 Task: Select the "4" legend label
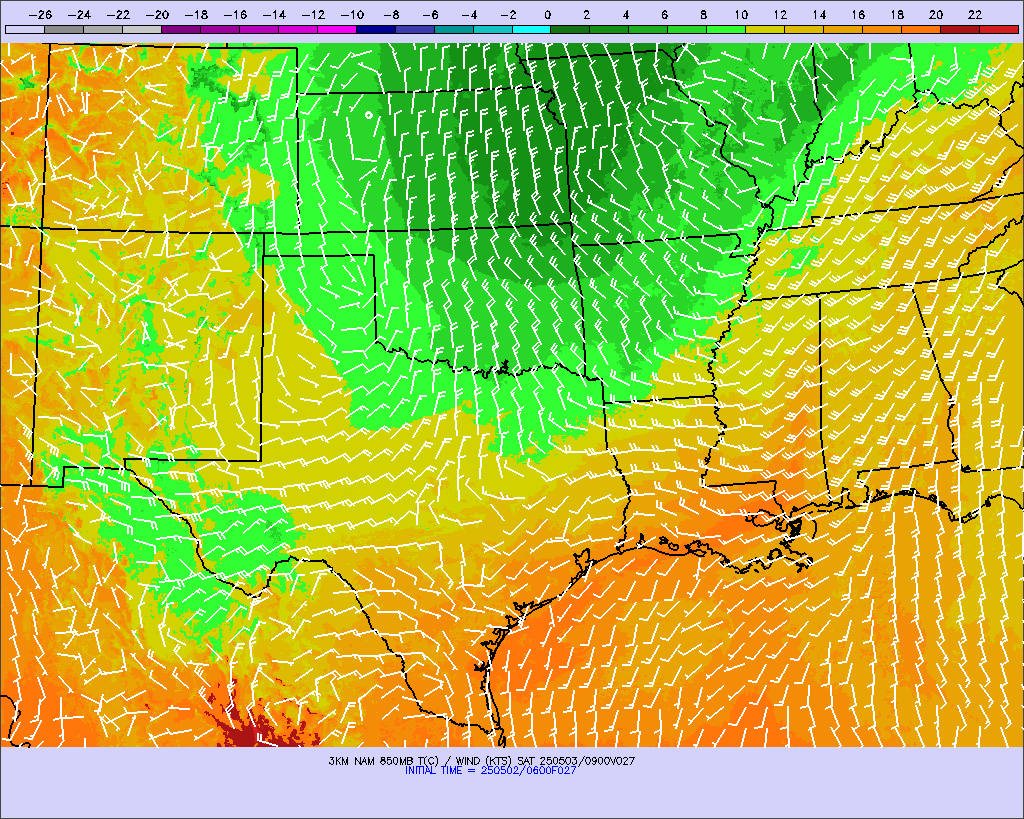click(625, 14)
